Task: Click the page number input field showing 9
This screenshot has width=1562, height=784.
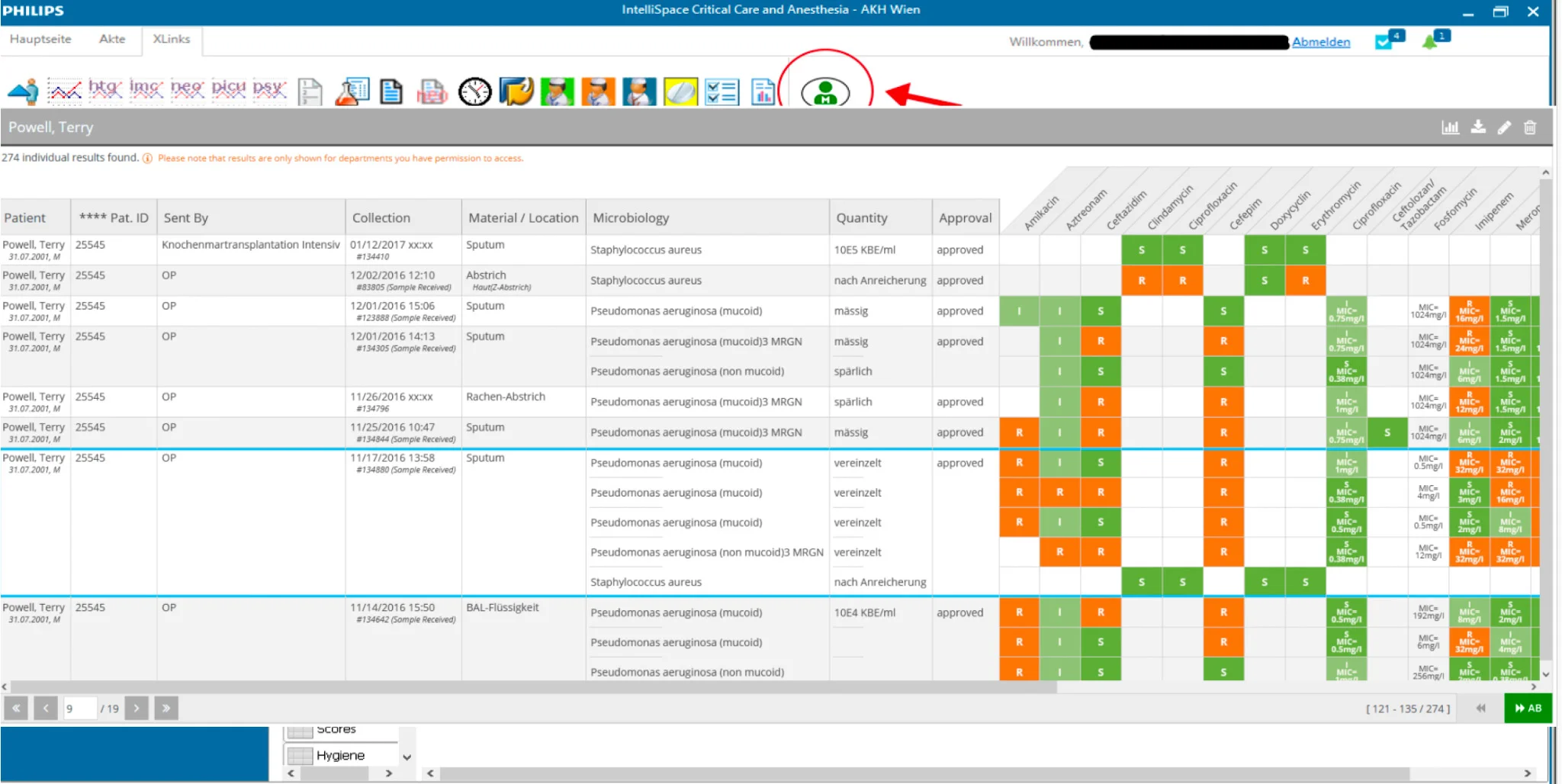Action: click(x=80, y=708)
